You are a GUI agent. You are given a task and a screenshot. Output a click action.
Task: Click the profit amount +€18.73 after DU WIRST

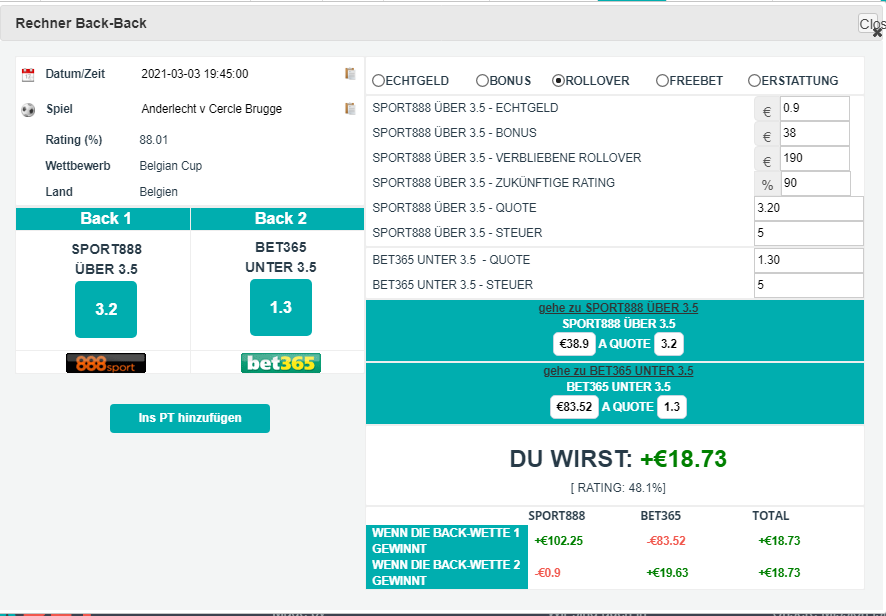[683, 459]
